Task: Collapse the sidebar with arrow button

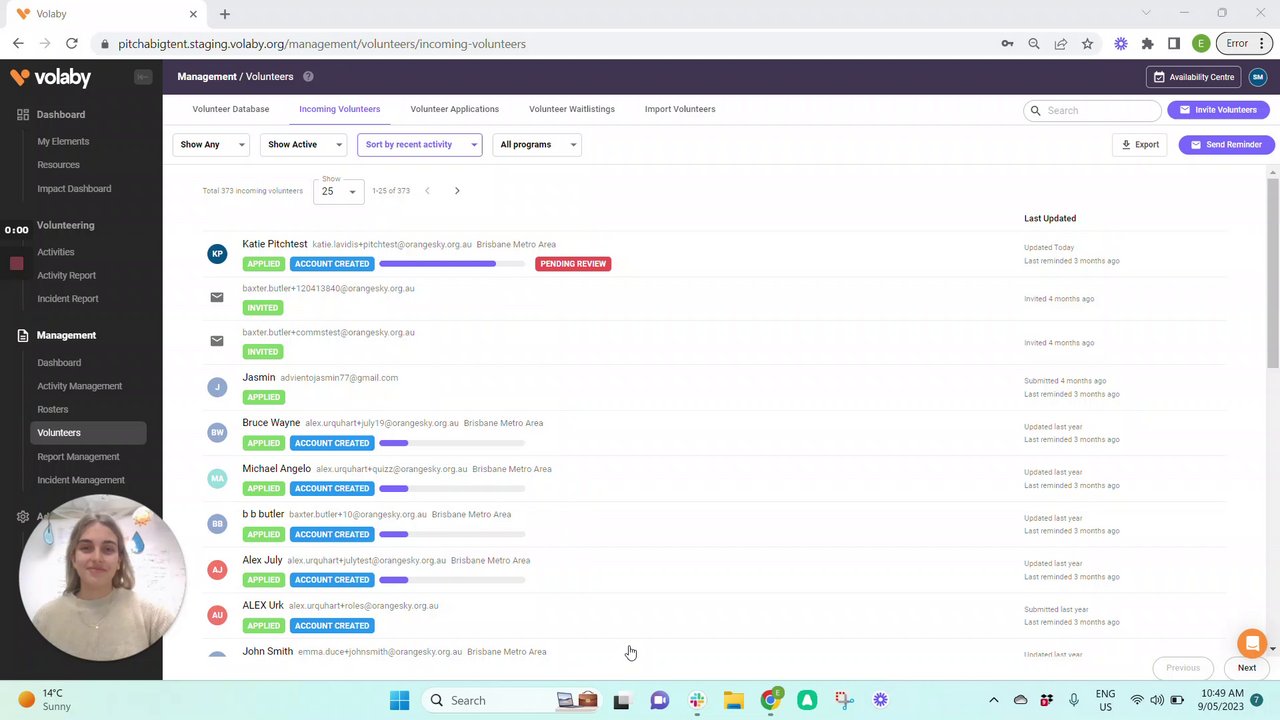Action: click(143, 77)
